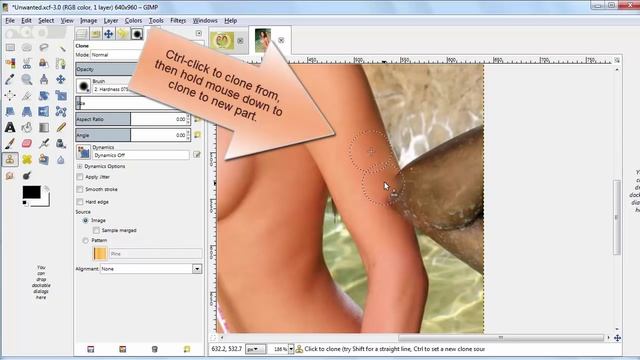The height and width of the screenshot is (360, 640).
Task: Select the Select by Color tool
Action: tap(10, 64)
